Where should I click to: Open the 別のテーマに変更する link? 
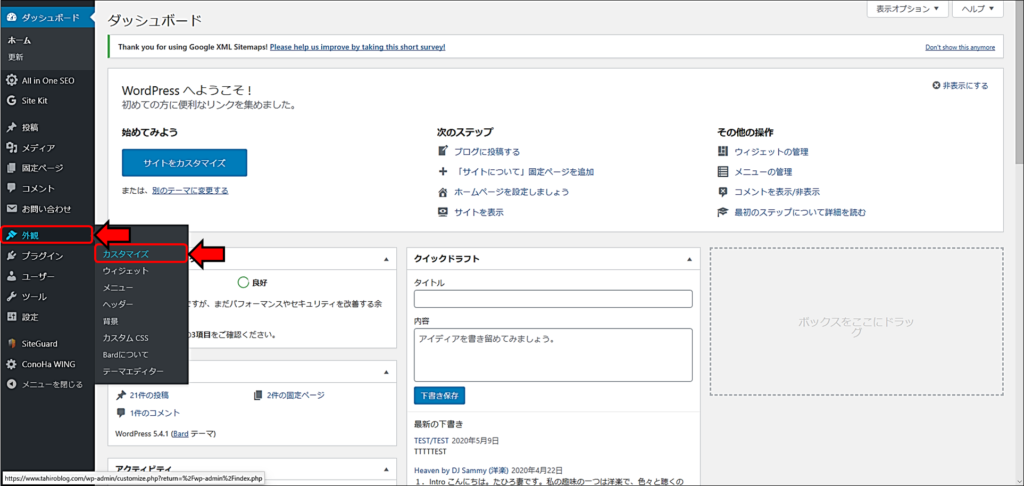coord(190,191)
